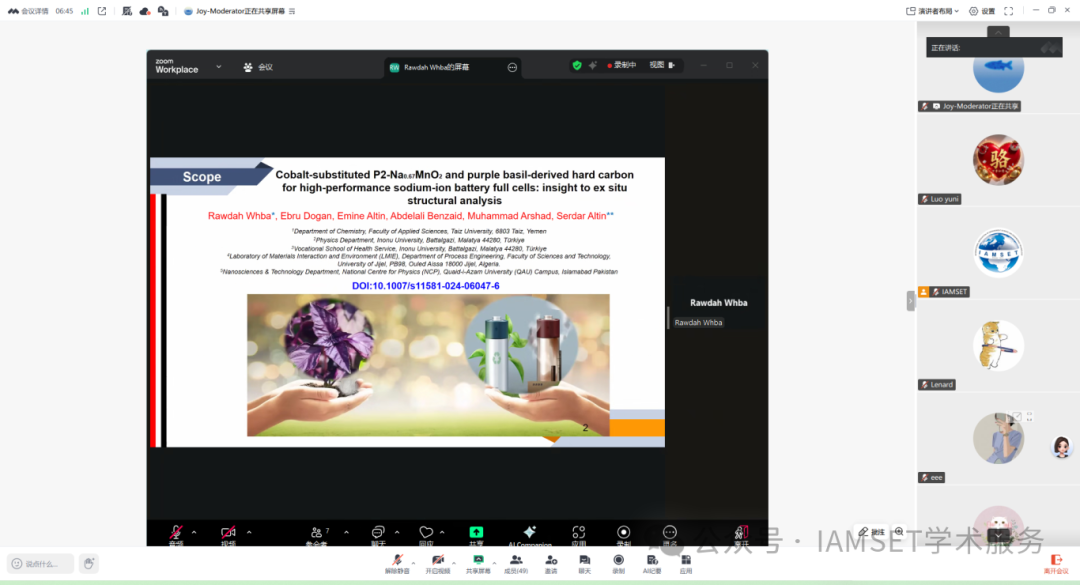Click the invite icon (邀请)
This screenshot has width=1080, height=585.
(x=551, y=562)
